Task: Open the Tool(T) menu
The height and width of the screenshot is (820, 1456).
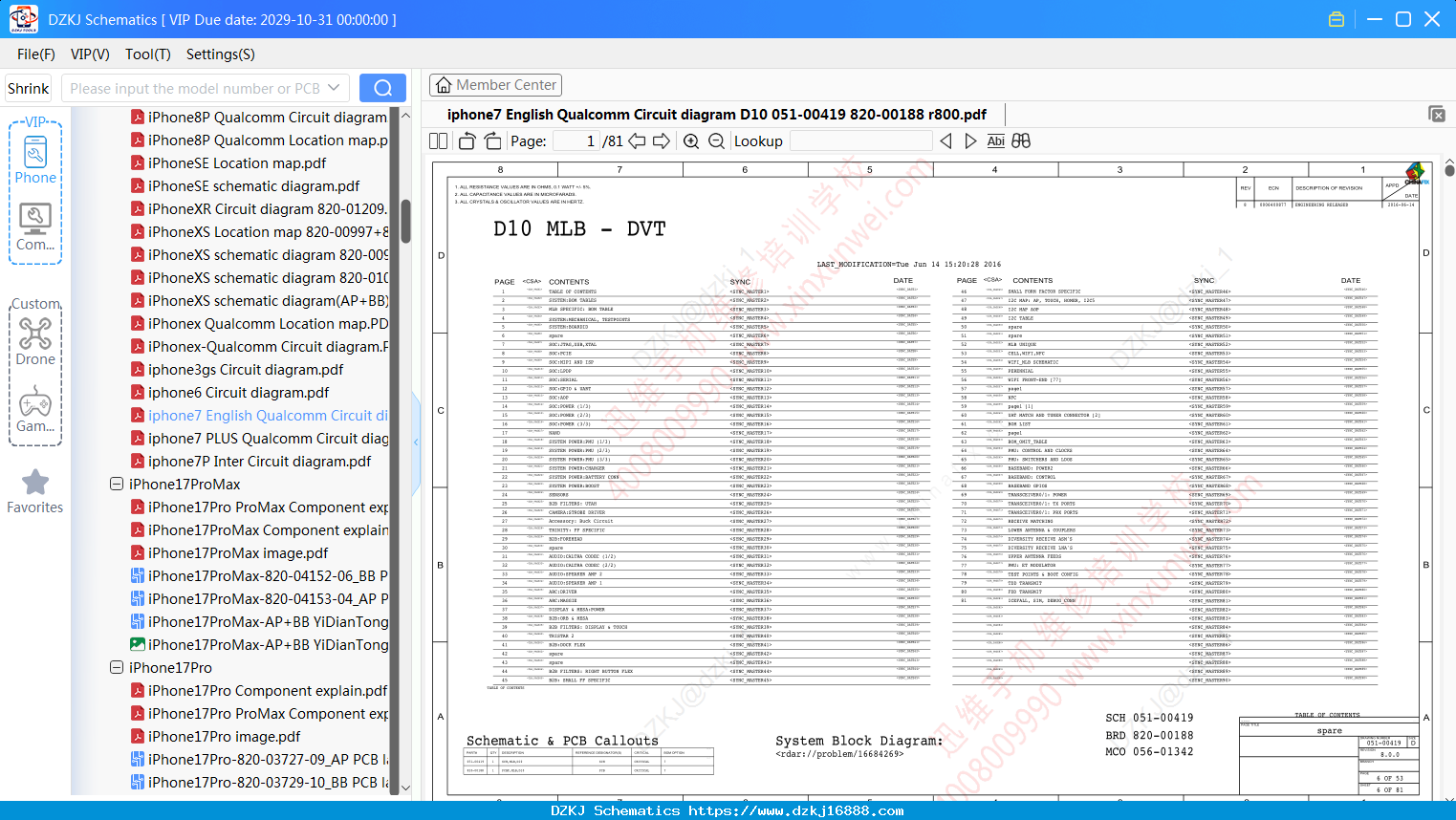Action: coord(148,54)
